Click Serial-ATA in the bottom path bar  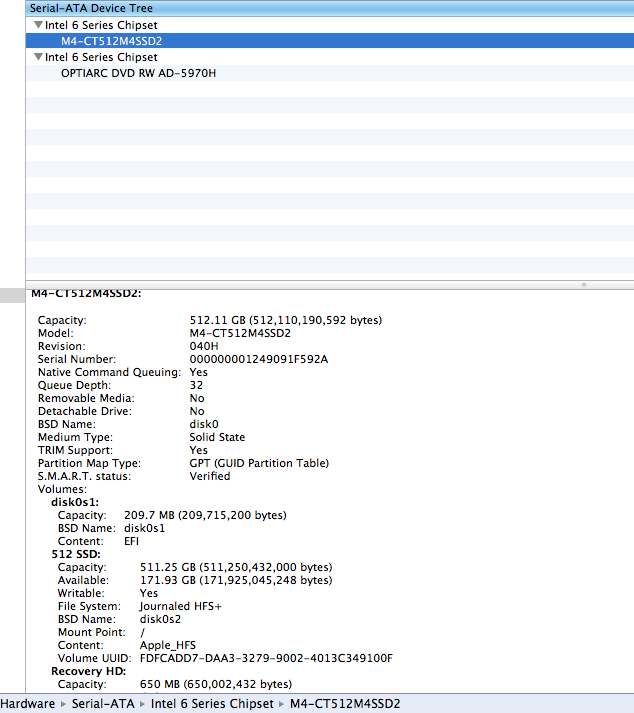coord(103,703)
